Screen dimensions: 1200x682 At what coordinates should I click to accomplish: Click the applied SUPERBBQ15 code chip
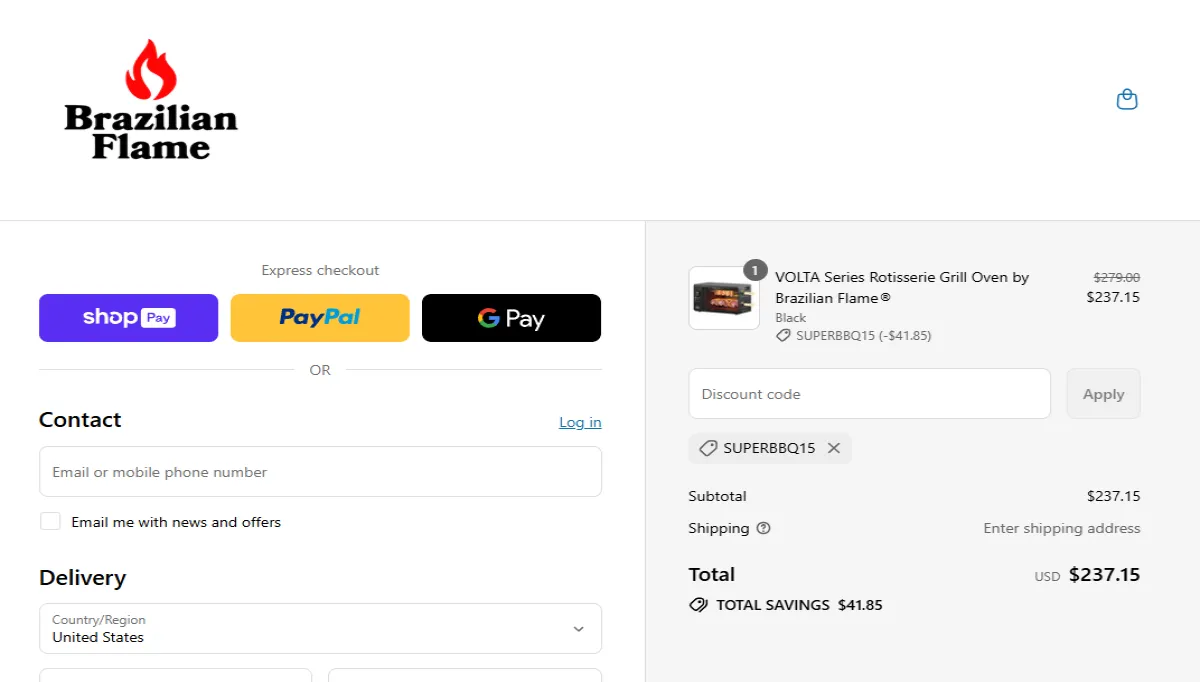click(768, 448)
